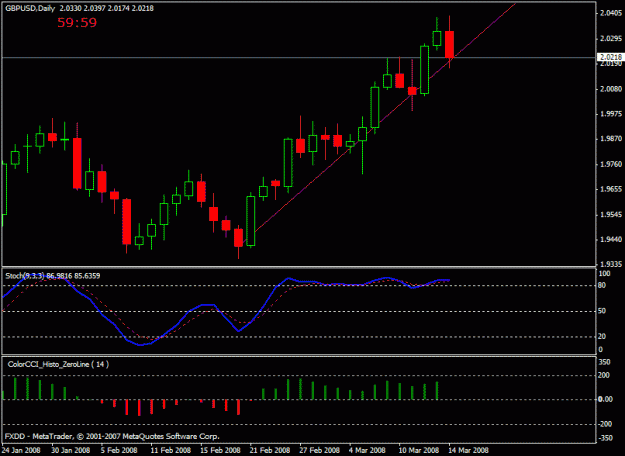Select the tall green candle at 21 Feb
Image resolution: width=625 pixels, height=456 pixels.
pos(251,220)
